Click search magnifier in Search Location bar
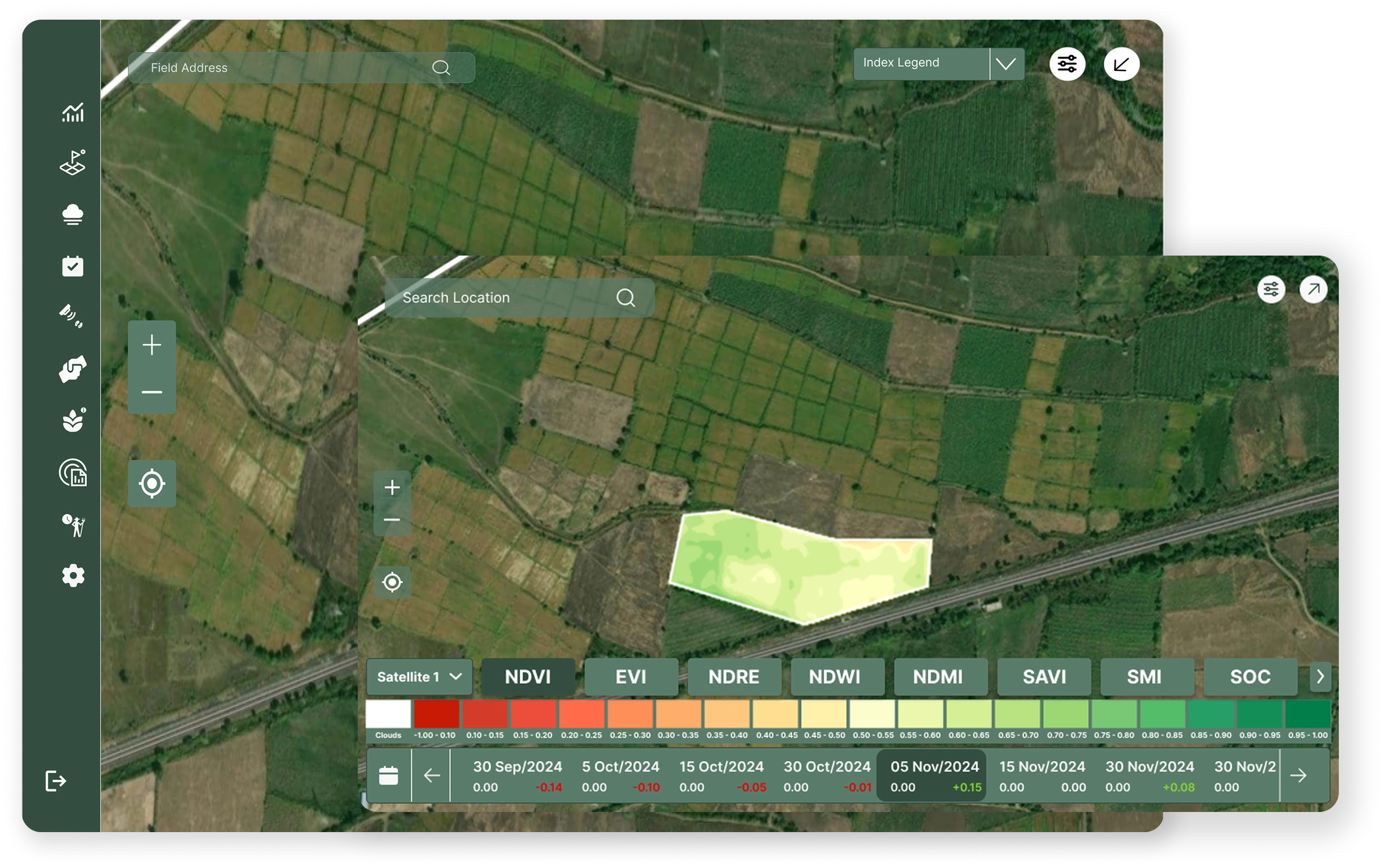The image size is (1386, 868). click(626, 297)
